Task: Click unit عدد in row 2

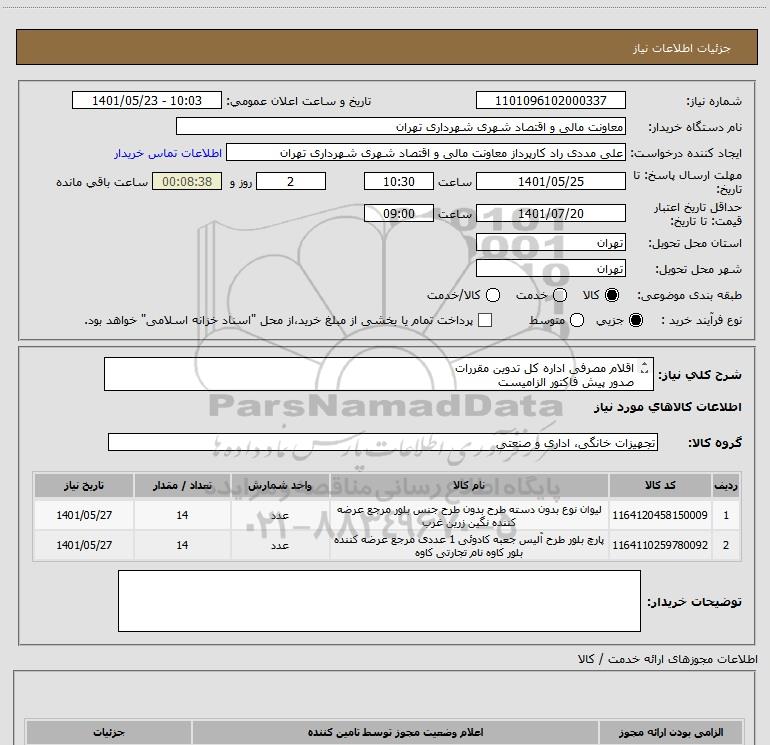Action: (280, 546)
